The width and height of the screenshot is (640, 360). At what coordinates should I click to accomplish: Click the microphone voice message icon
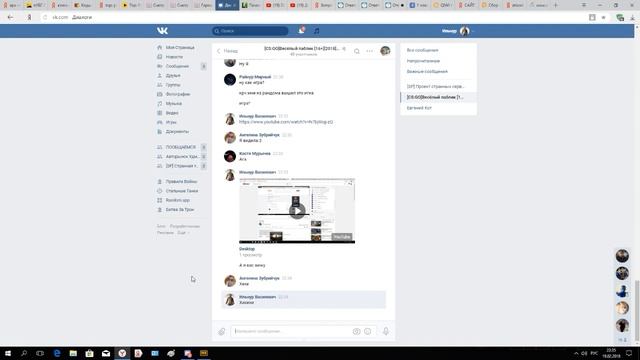coord(386,331)
